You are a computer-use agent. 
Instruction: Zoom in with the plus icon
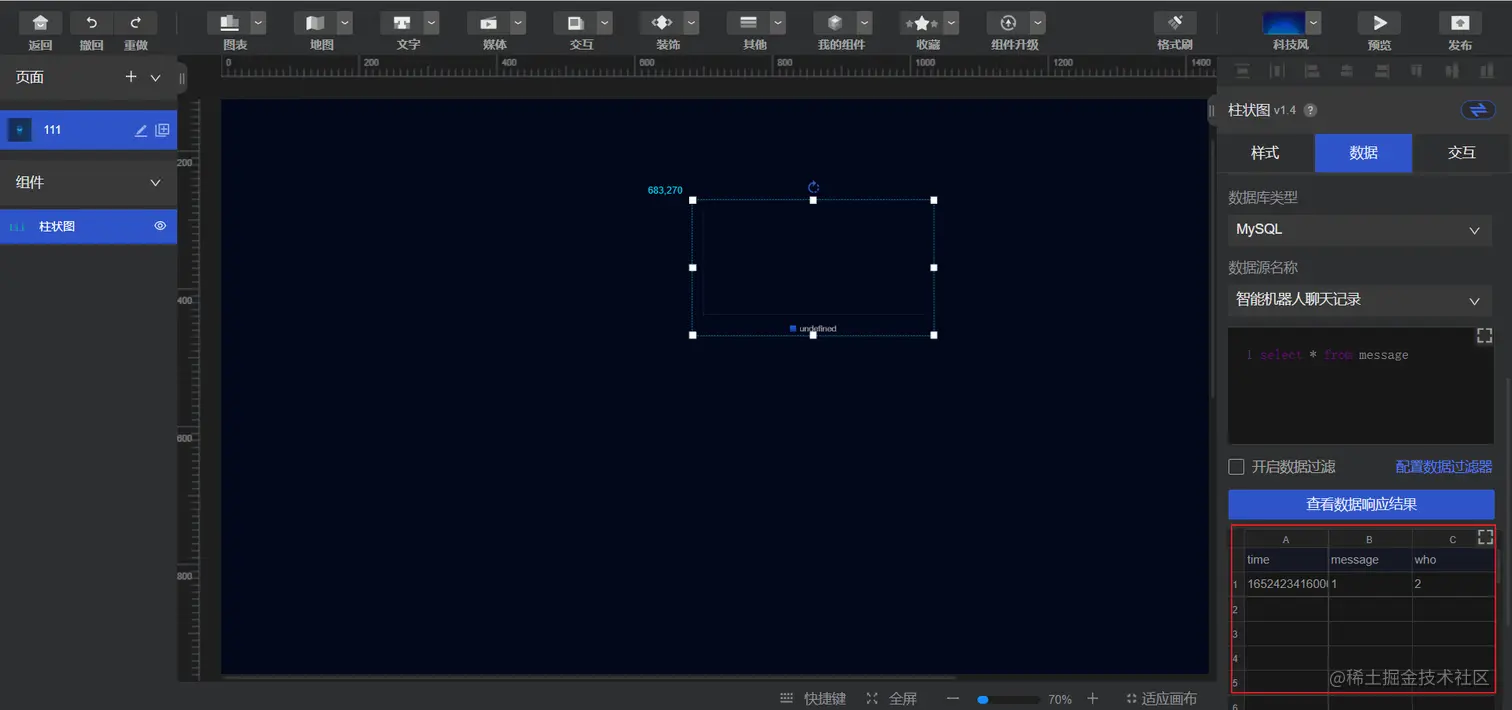point(1093,698)
